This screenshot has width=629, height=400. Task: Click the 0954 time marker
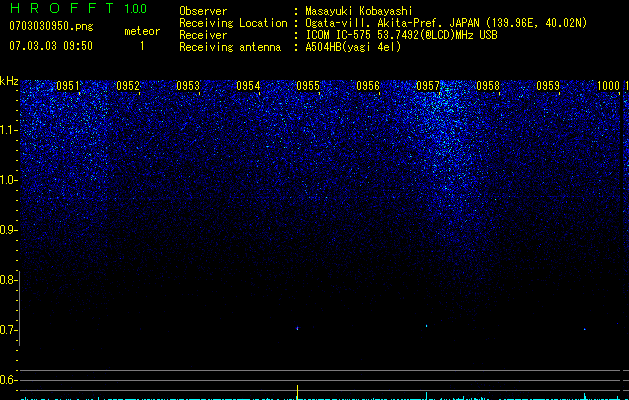(x=248, y=86)
